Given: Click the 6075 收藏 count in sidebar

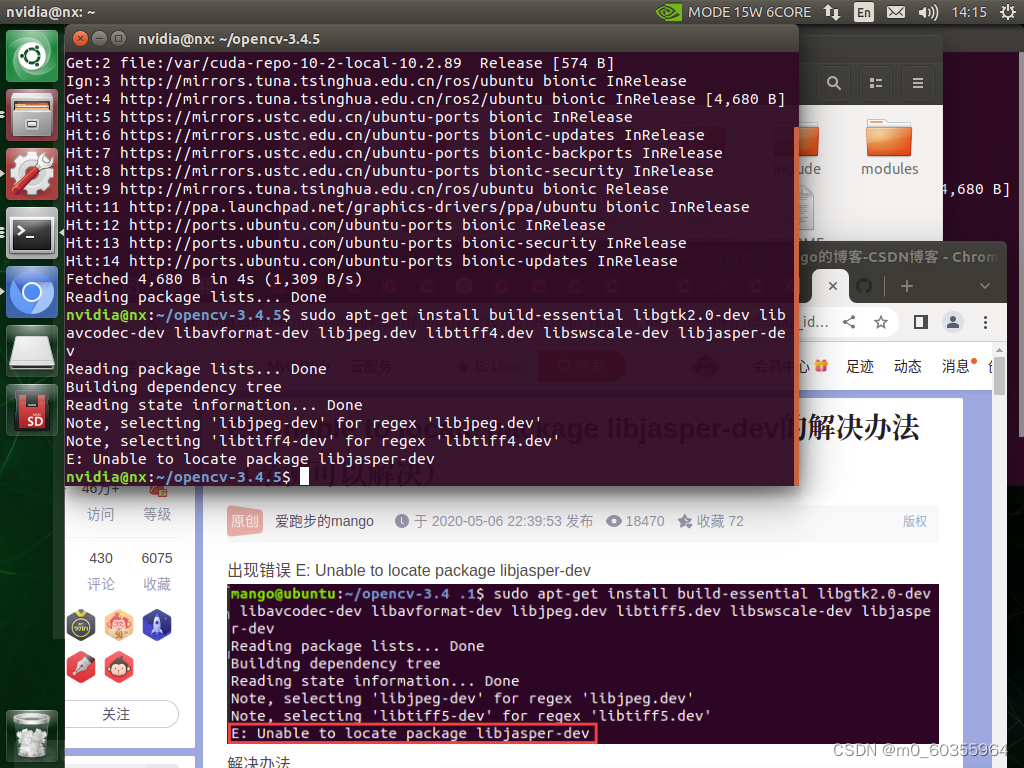Looking at the screenshot, I should pyautogui.click(x=157, y=571).
